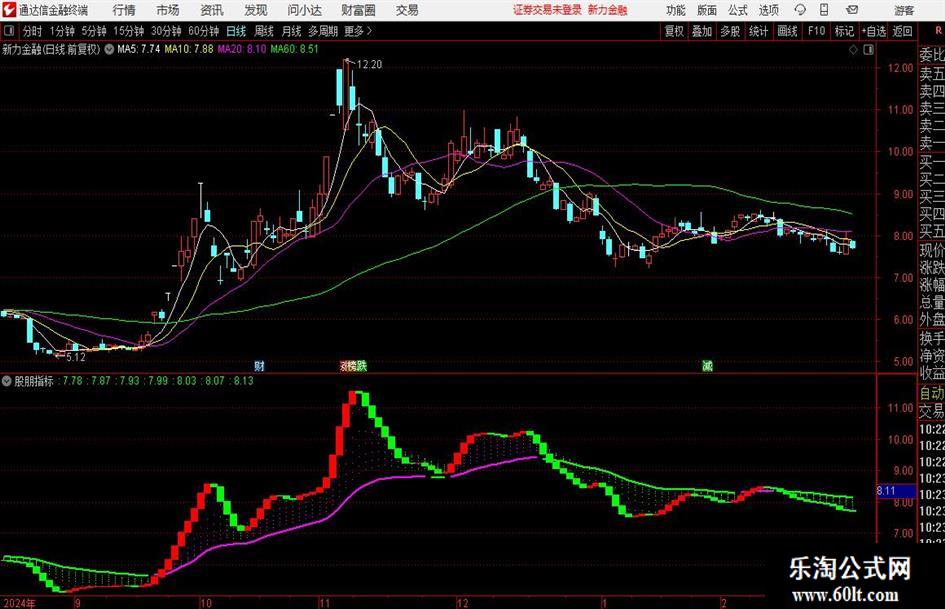The image size is (945, 609).
Task: Expand the 更多 periods chevron
Action: pyautogui.click(x=359, y=31)
